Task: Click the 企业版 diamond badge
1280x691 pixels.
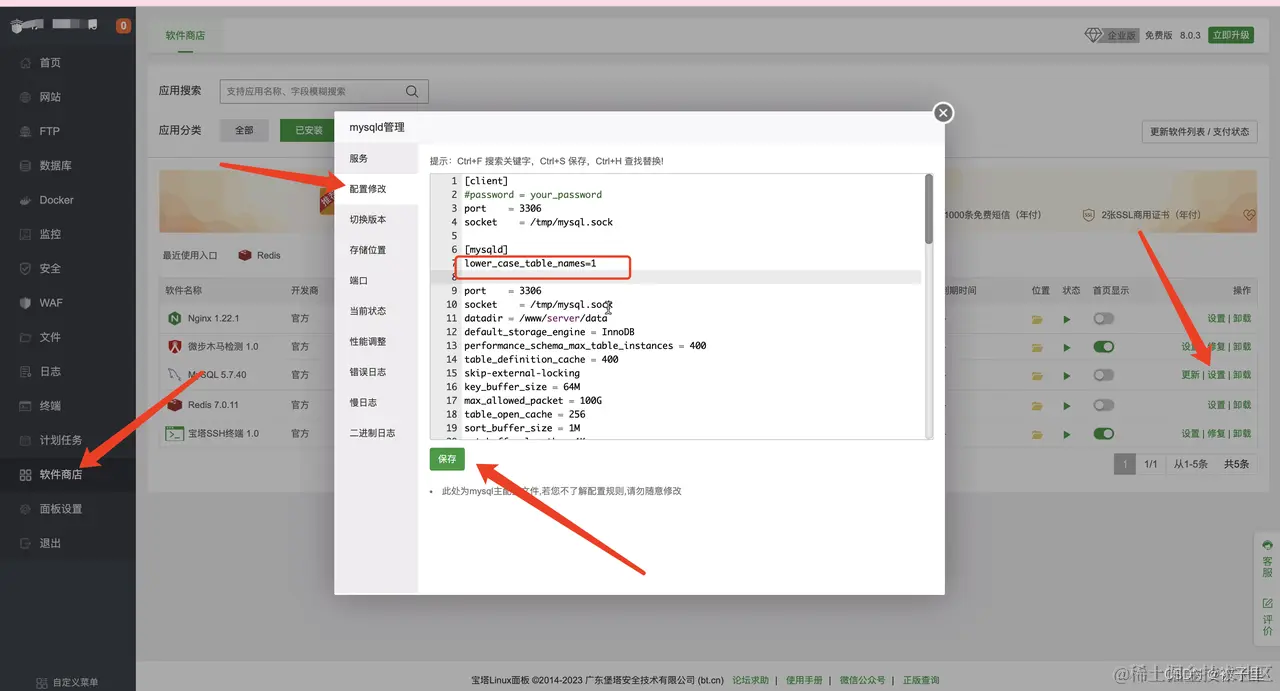Action: pyautogui.click(x=1112, y=35)
